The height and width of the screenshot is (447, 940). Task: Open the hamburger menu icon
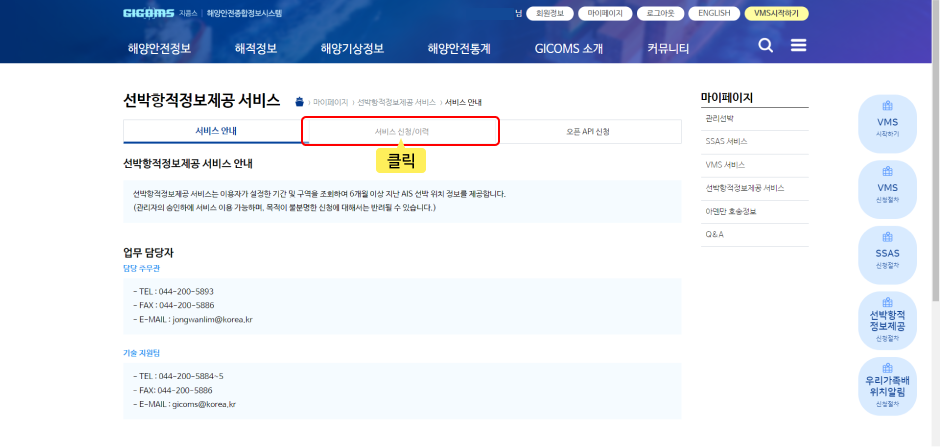point(798,46)
